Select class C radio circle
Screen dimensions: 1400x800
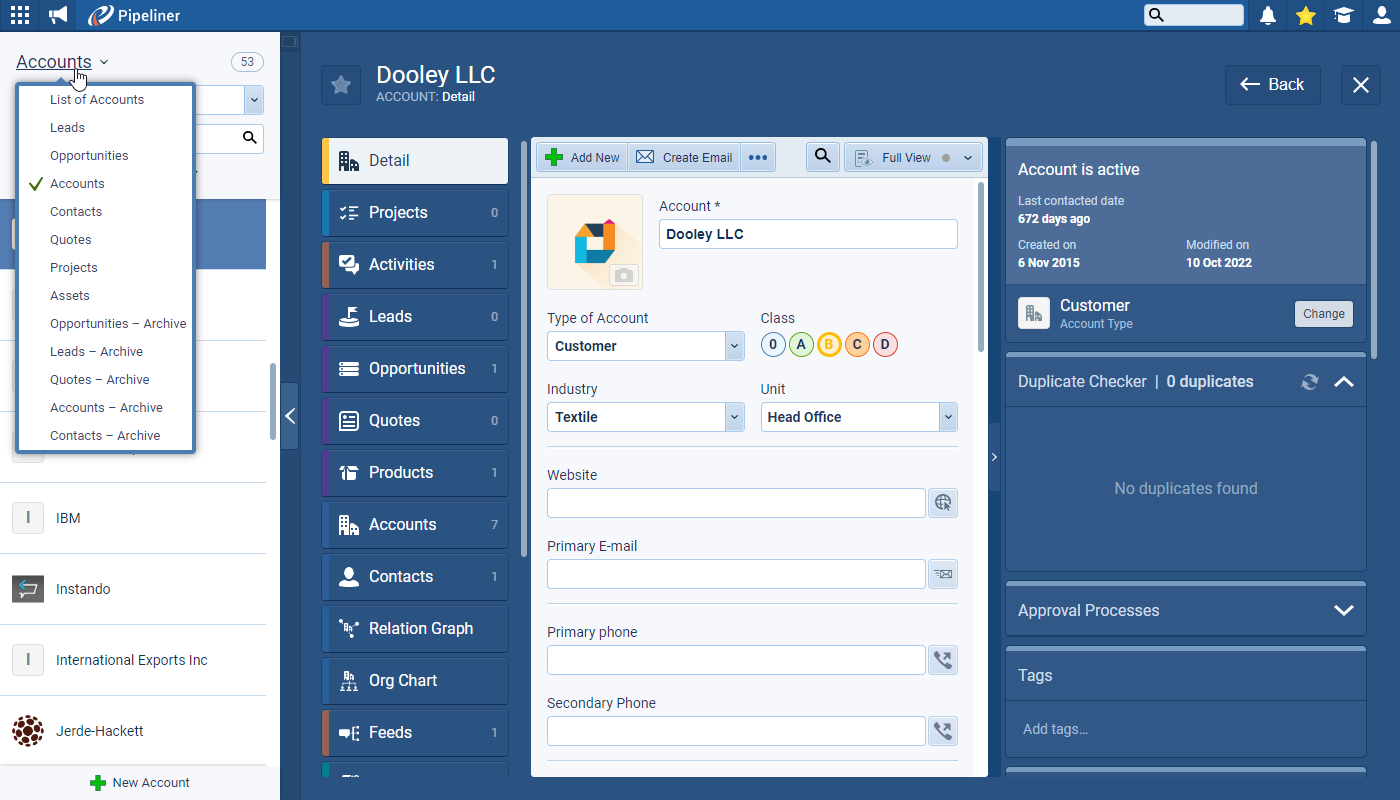857,345
